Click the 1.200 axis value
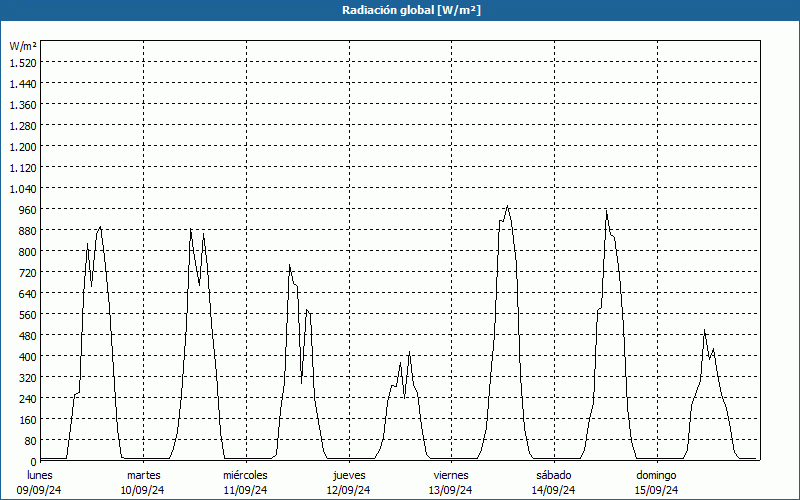800x500 pixels. (23, 146)
